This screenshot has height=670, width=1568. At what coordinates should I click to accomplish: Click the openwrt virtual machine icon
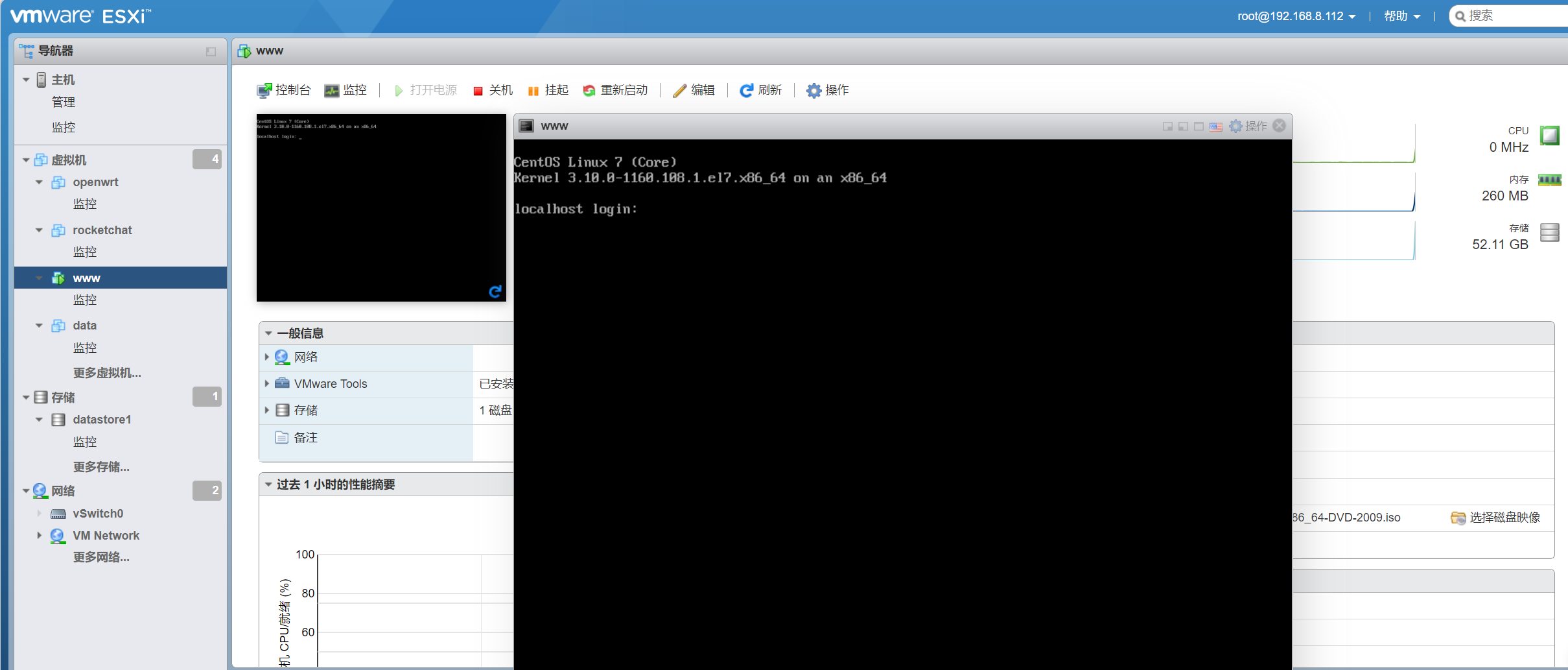pos(58,182)
